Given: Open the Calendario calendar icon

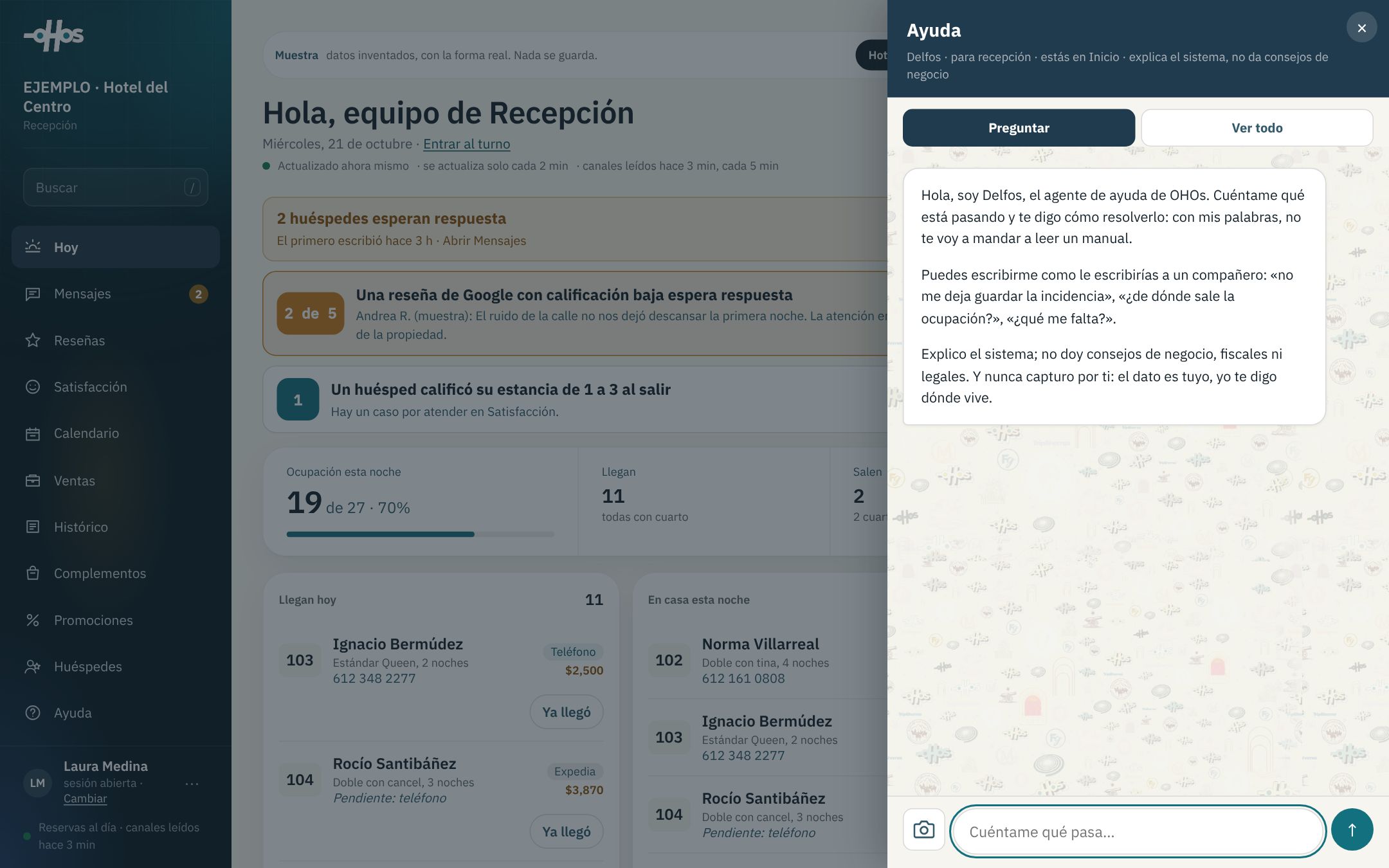Looking at the screenshot, I should [x=33, y=433].
